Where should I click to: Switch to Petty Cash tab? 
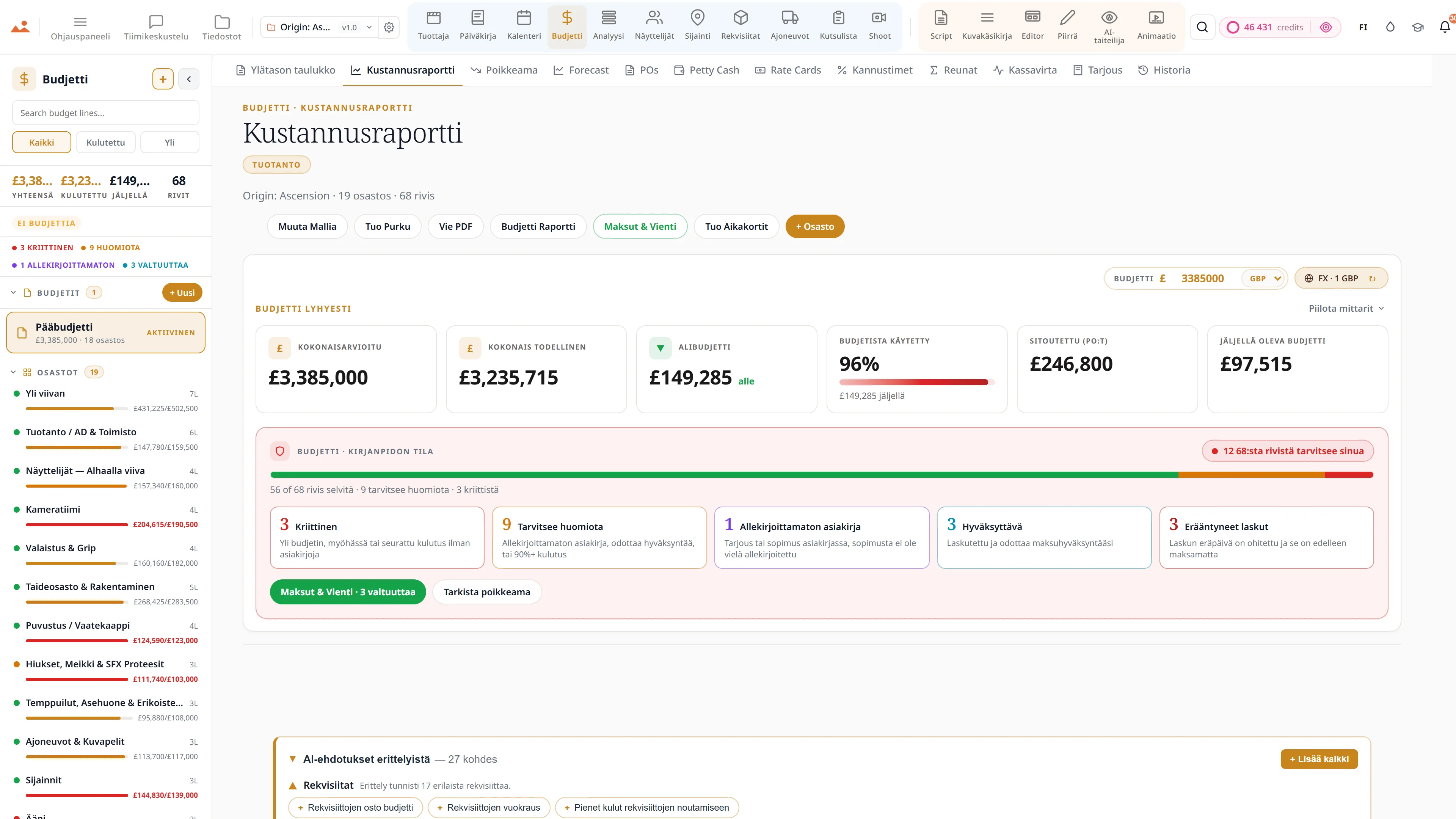706,70
